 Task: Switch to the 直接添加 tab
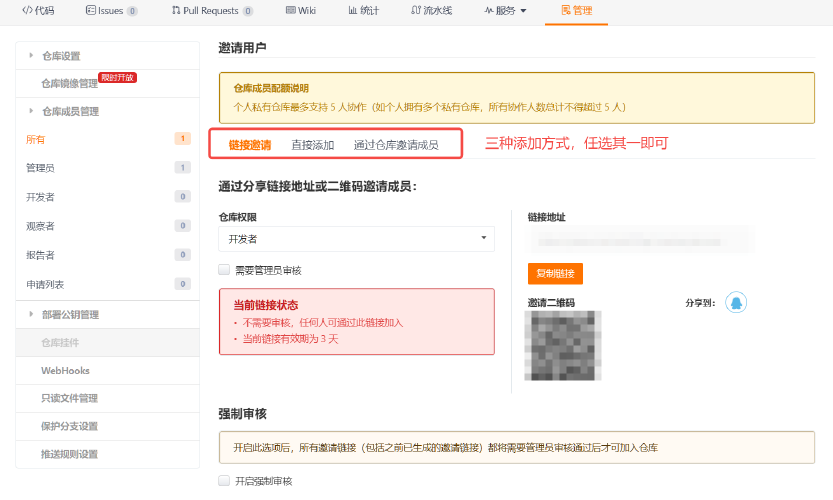click(312, 145)
